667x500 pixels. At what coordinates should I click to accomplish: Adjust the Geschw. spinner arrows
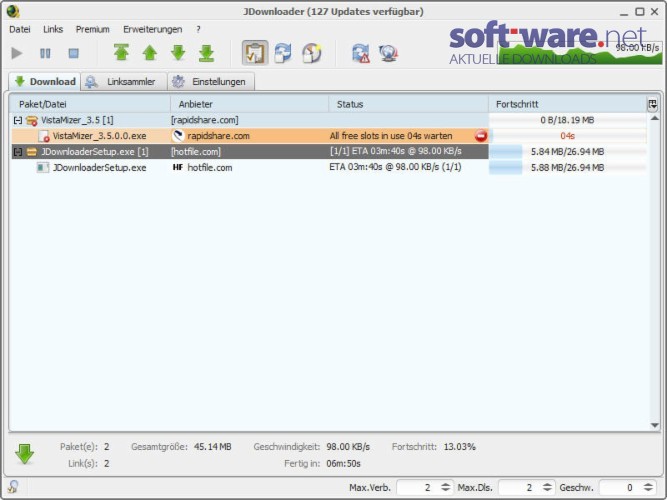(648, 487)
